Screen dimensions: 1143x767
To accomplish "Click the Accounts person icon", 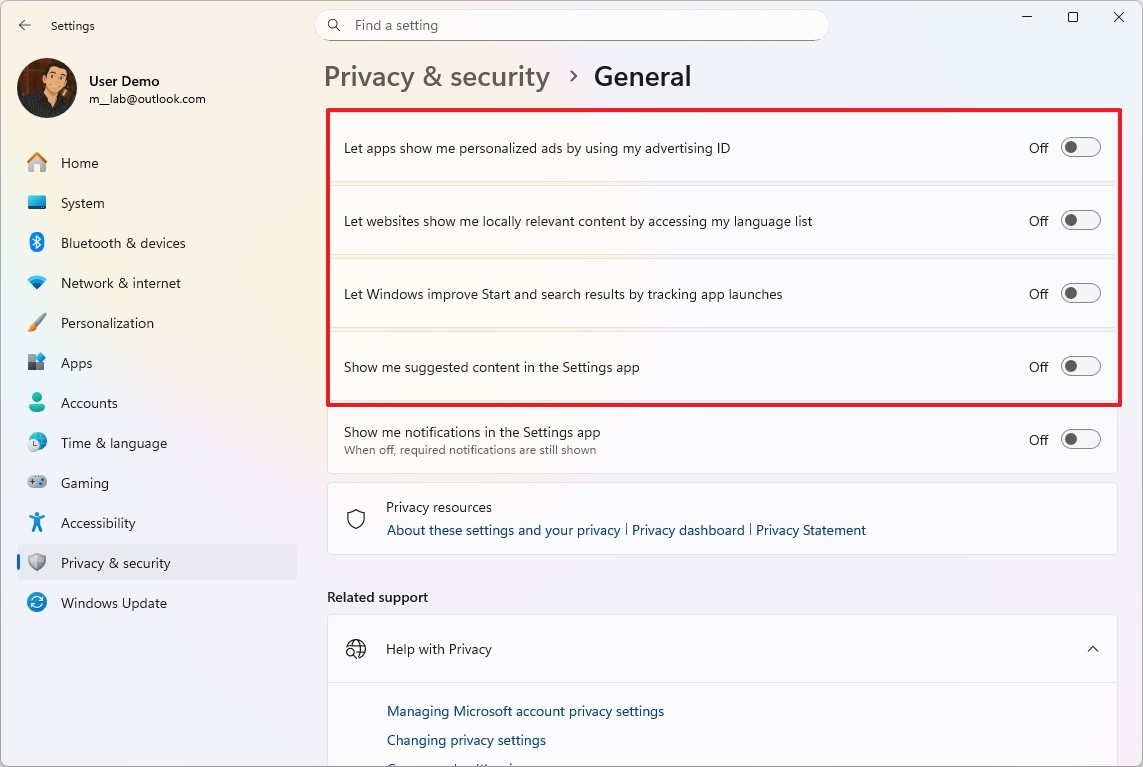I will pyautogui.click(x=39, y=402).
